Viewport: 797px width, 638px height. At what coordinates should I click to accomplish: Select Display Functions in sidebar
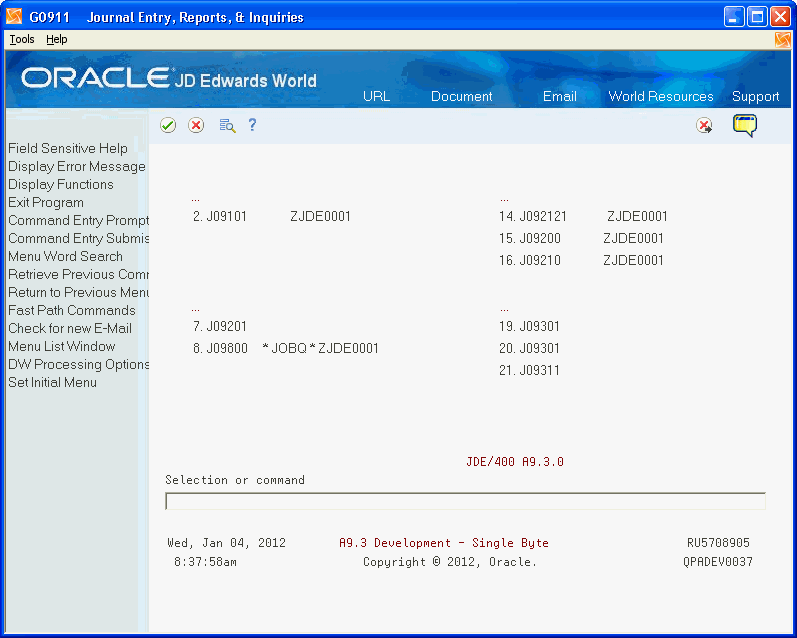coord(60,185)
